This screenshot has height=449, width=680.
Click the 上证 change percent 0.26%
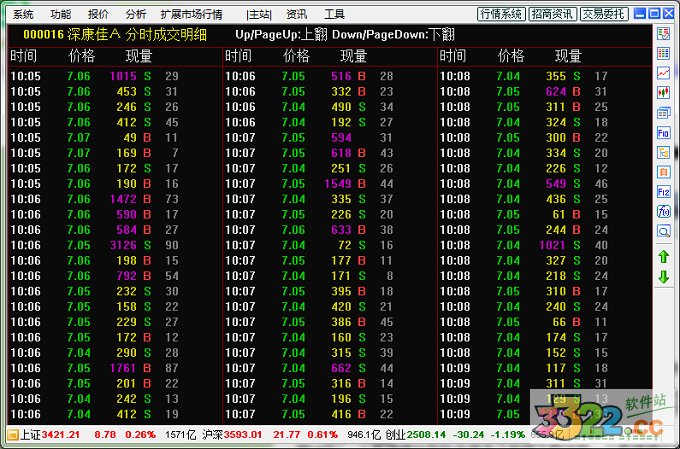click(x=141, y=434)
